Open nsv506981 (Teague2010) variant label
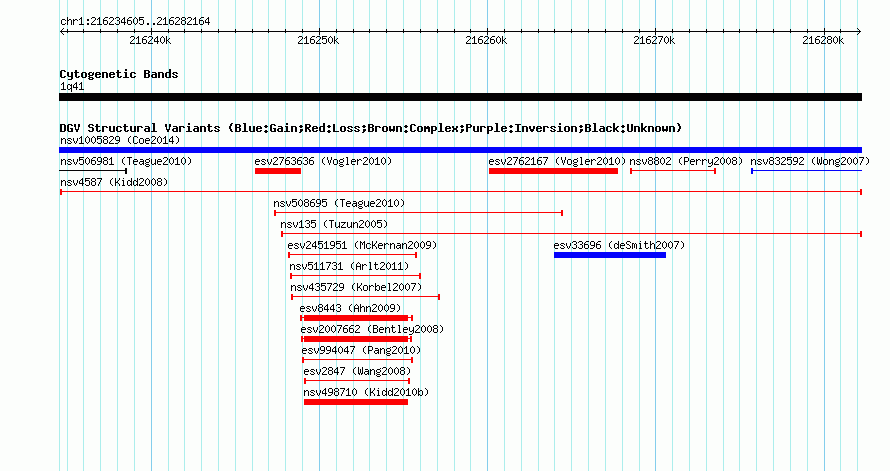This screenshot has width=890, height=471. pyautogui.click(x=126, y=161)
